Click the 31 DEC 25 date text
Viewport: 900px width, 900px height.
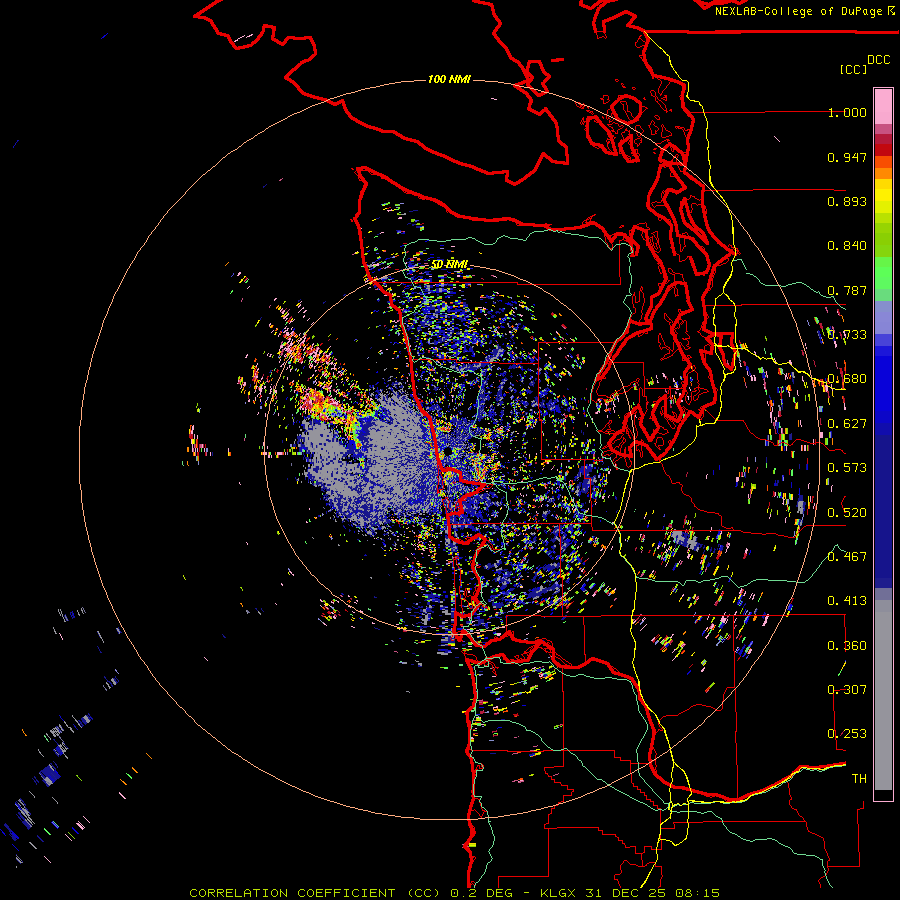(627, 893)
